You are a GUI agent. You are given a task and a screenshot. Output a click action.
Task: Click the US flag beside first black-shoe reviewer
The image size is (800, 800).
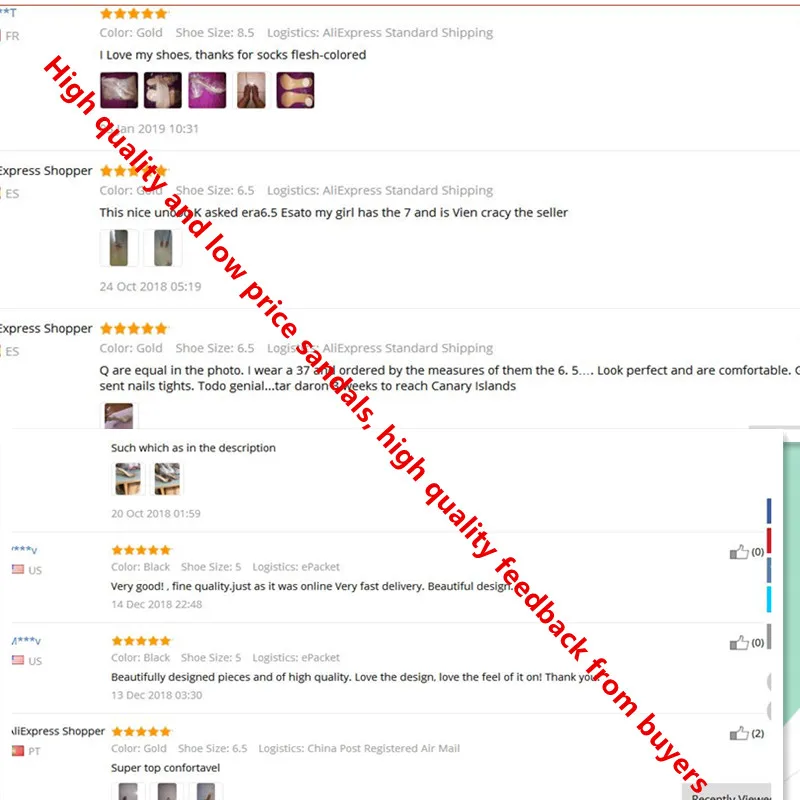tap(18, 569)
